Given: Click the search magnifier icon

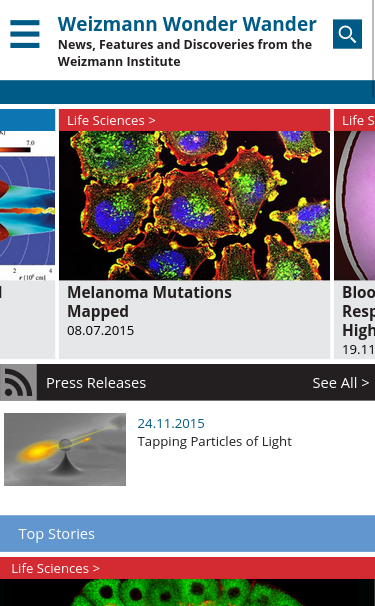Looking at the screenshot, I should pos(347,34).
